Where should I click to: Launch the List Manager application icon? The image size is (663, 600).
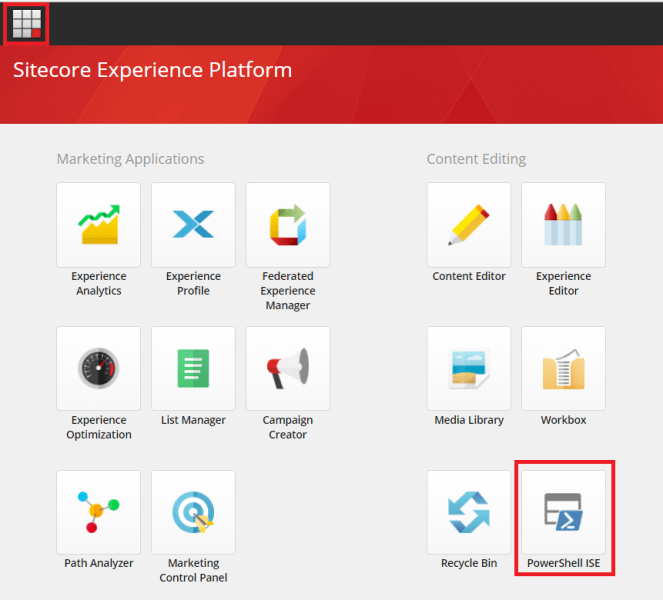193,368
